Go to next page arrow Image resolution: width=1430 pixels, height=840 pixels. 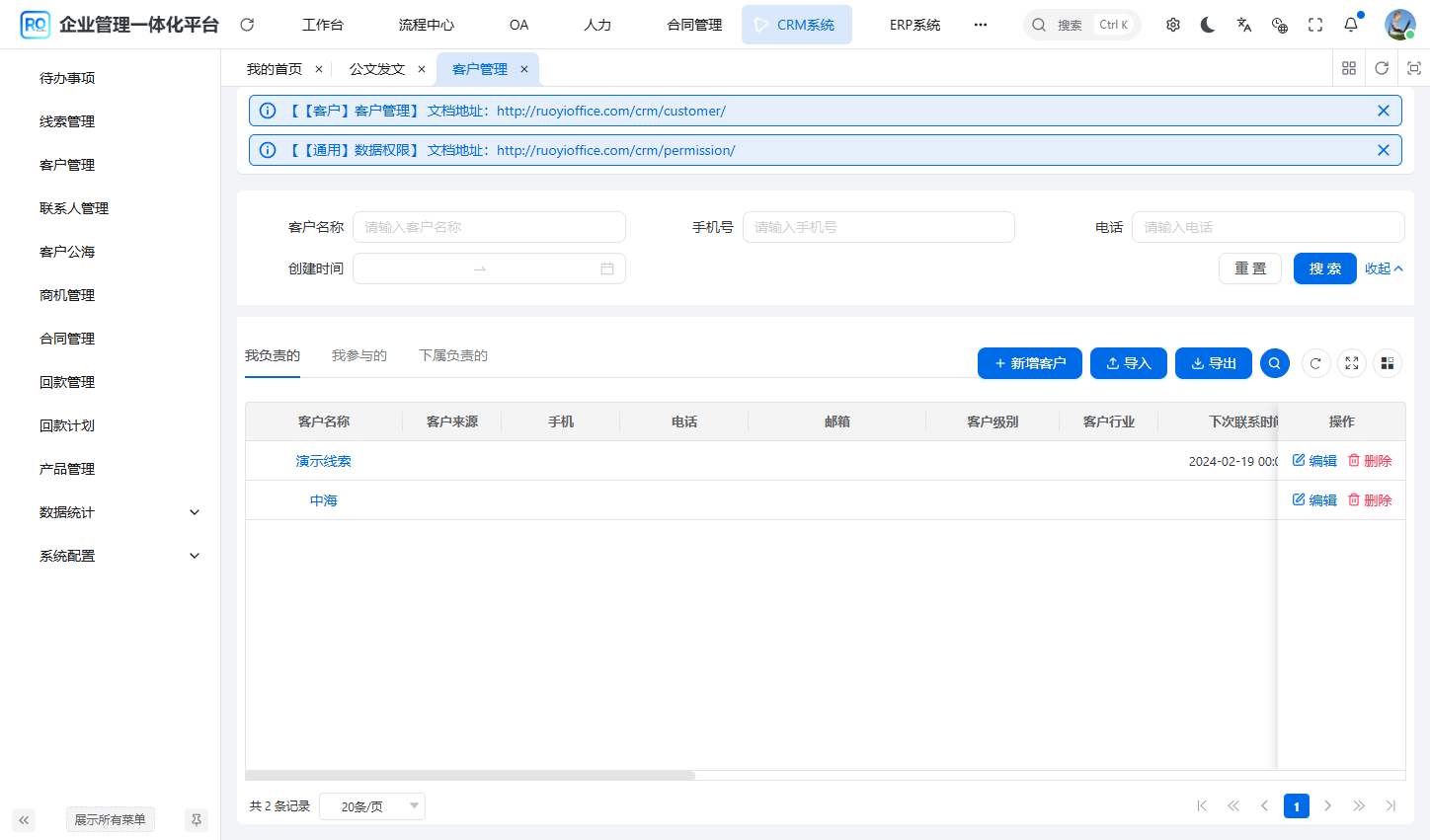point(1328,805)
